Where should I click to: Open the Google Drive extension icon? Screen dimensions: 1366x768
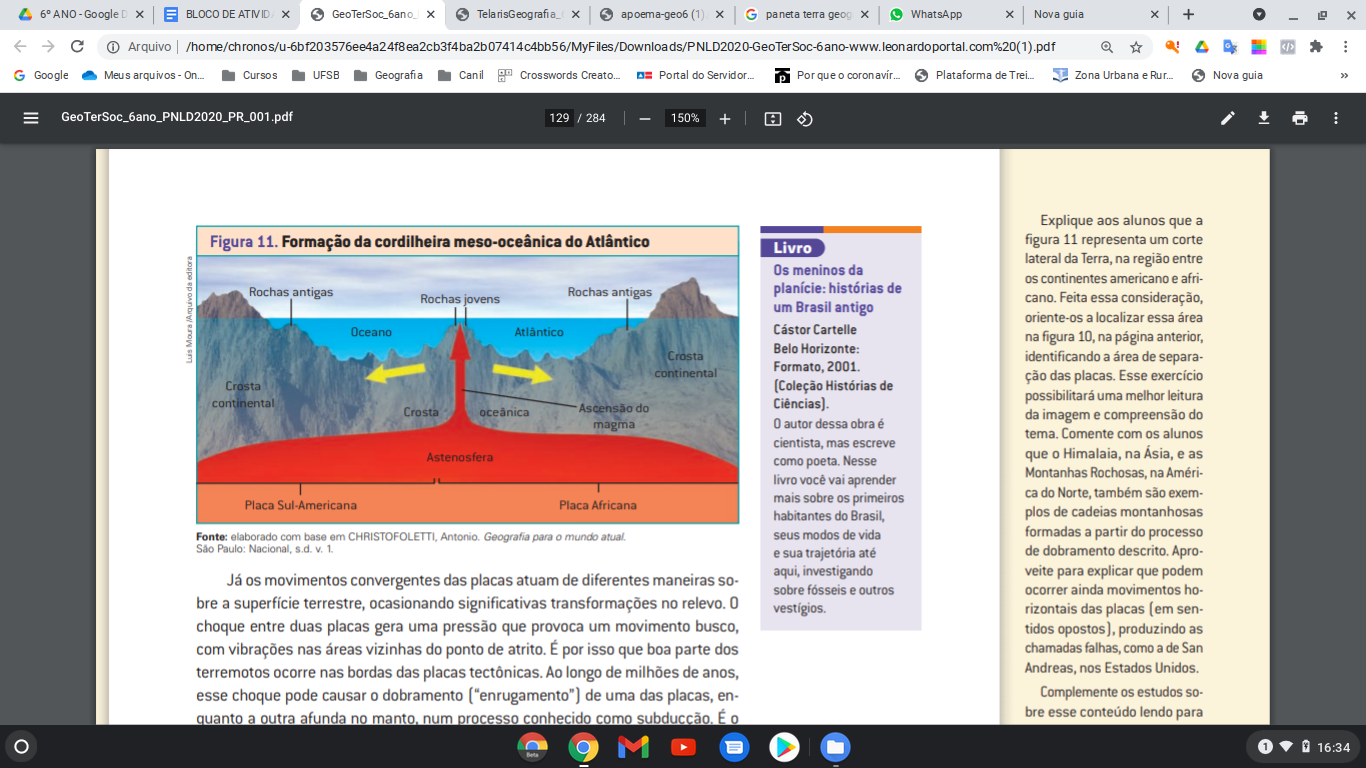point(1201,47)
